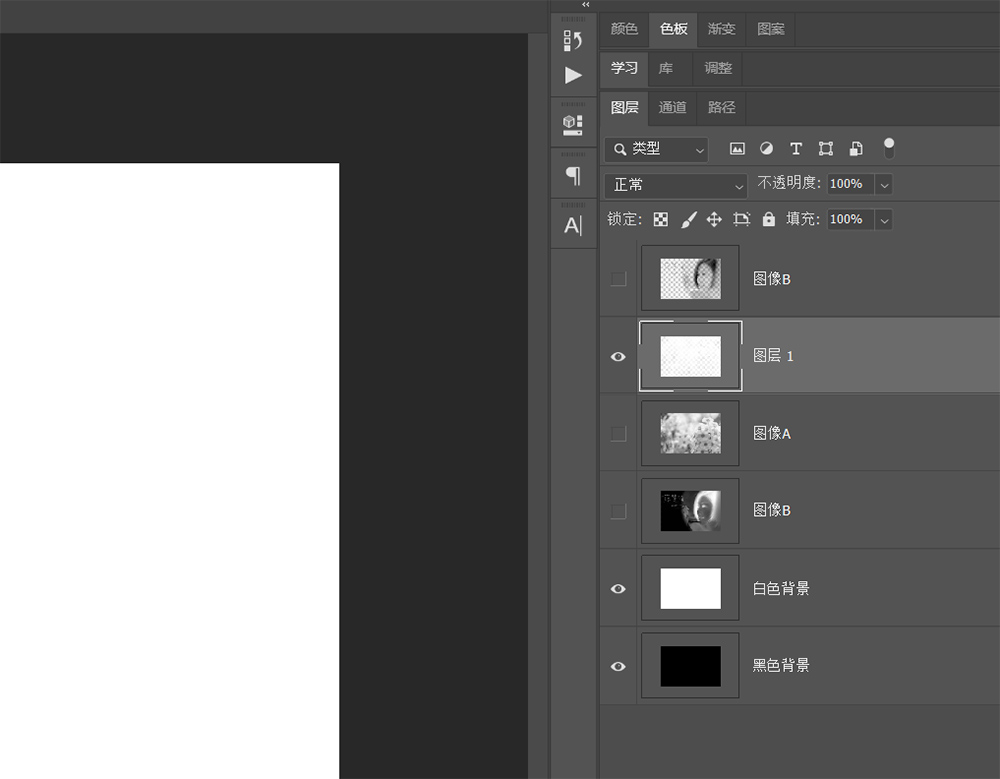This screenshot has height=779, width=1000.
Task: Open the layer filter 类型 dropdown
Action: [x=656, y=149]
